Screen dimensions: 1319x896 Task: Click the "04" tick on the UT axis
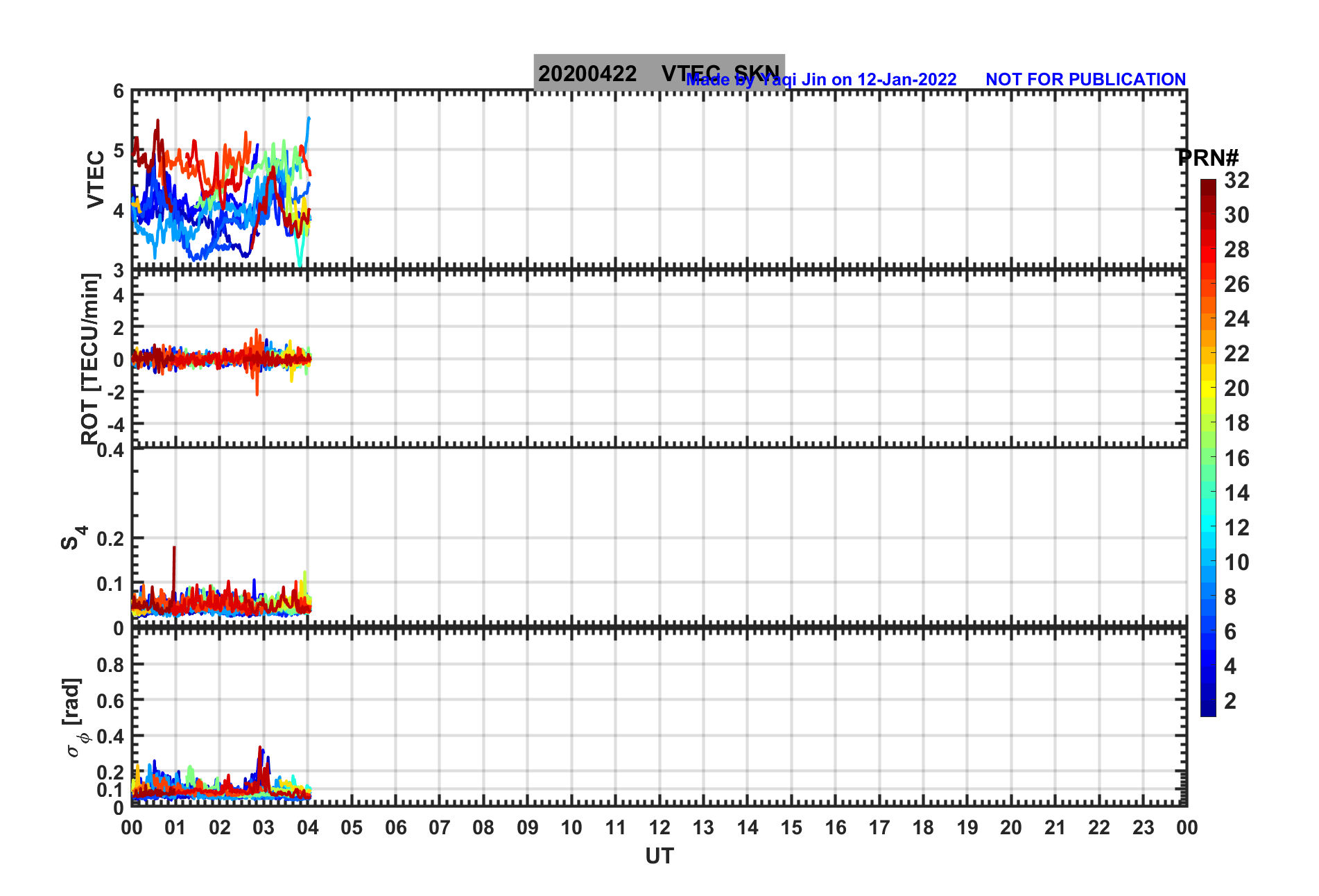click(308, 827)
